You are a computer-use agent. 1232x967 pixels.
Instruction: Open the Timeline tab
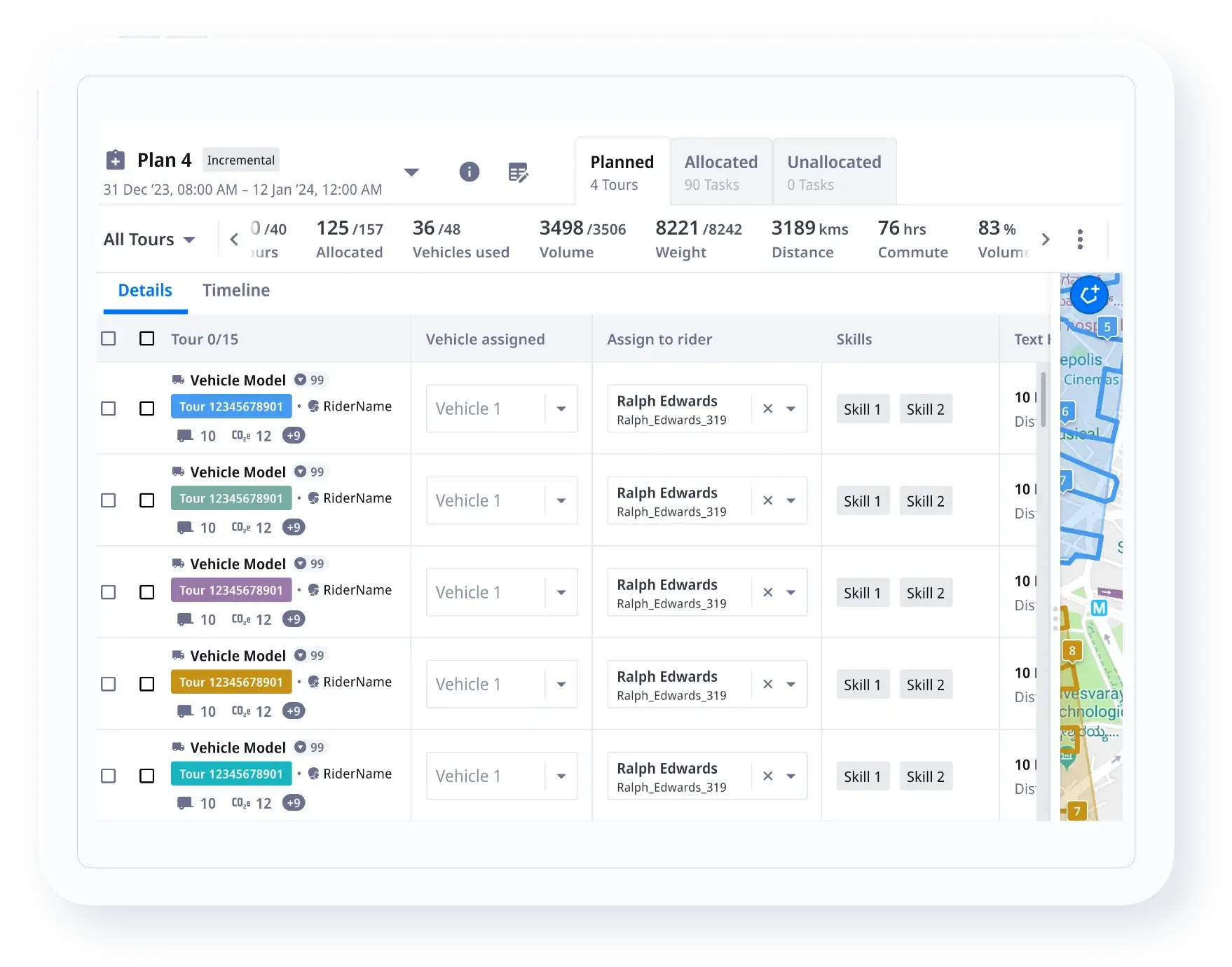pyautogui.click(x=236, y=289)
